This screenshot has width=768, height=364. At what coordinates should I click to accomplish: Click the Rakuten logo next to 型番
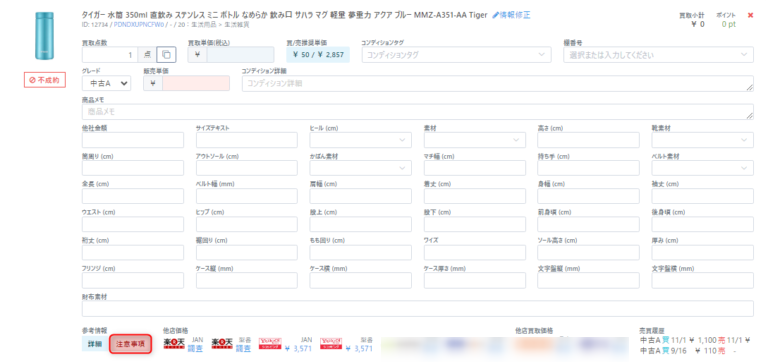click(x=222, y=343)
